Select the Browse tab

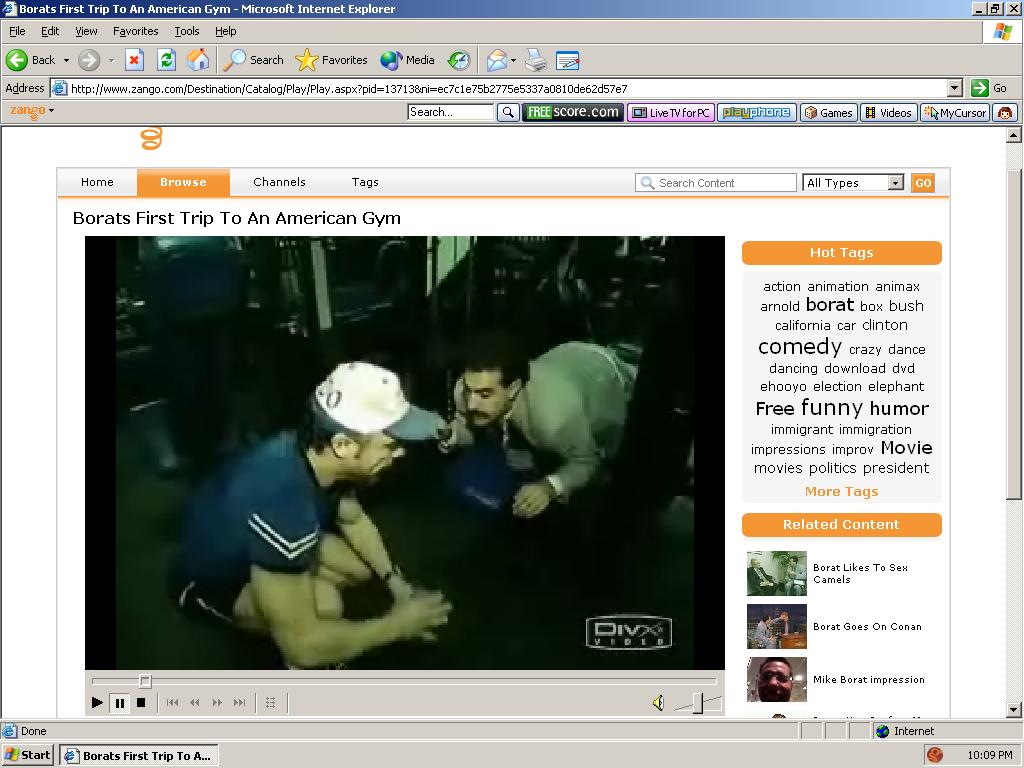184,182
